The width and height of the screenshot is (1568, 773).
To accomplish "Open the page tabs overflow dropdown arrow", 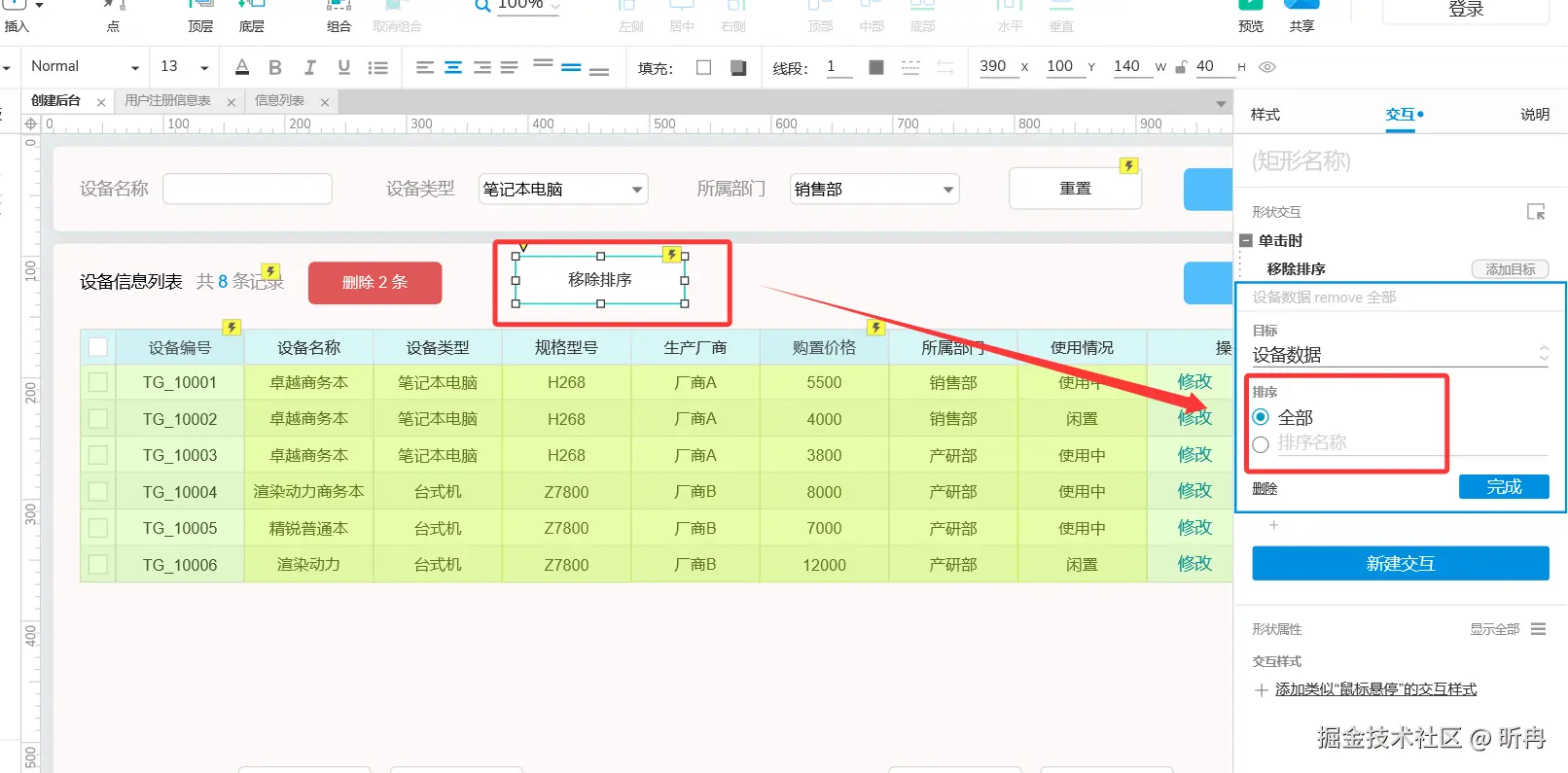I will pyautogui.click(x=1221, y=103).
